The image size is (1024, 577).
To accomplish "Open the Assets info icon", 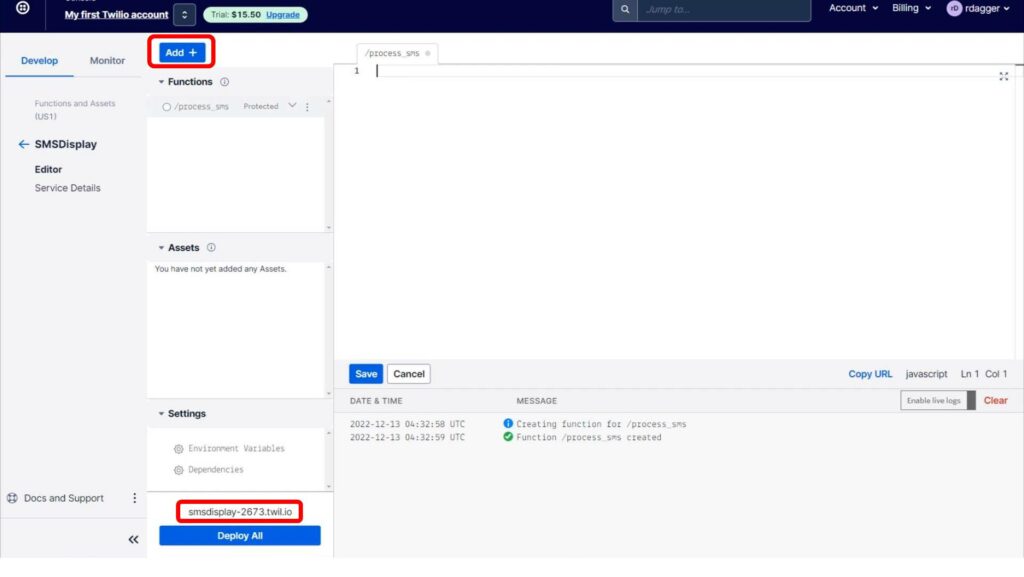I will [211, 248].
